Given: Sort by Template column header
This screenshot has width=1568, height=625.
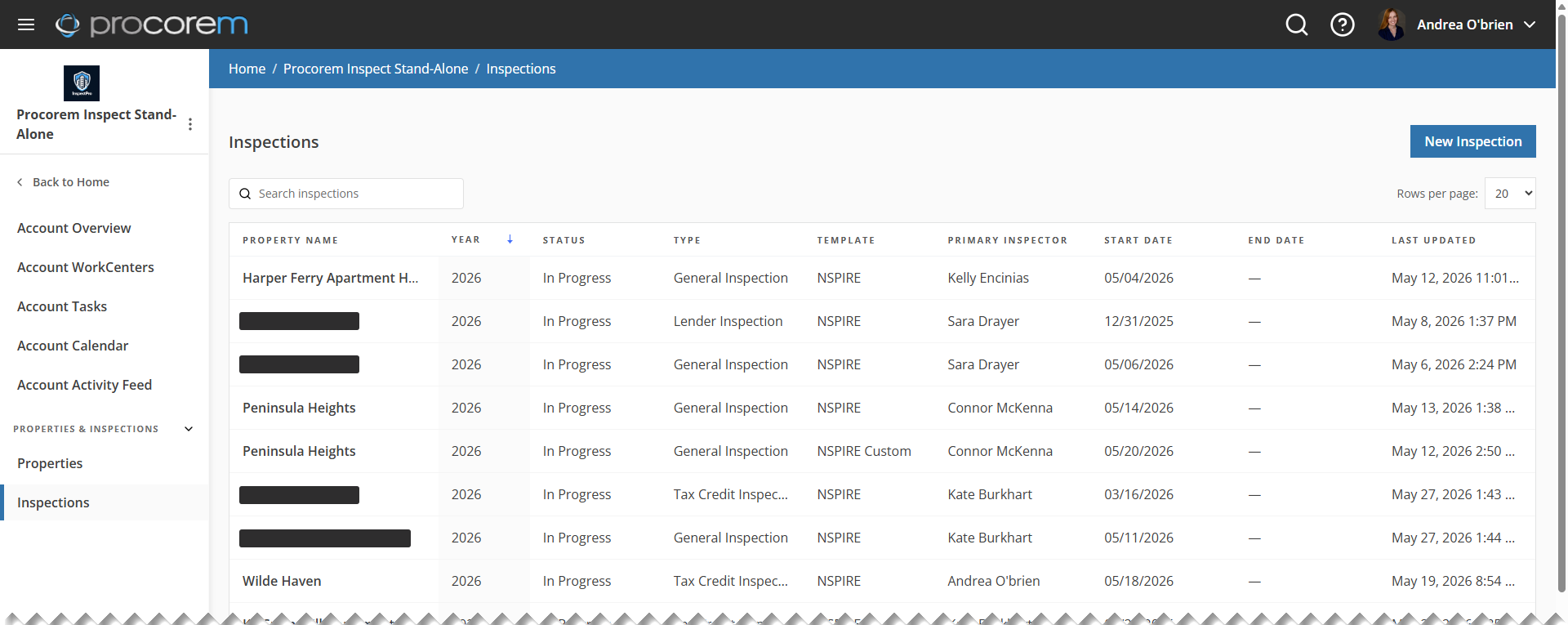Looking at the screenshot, I should pos(846,240).
